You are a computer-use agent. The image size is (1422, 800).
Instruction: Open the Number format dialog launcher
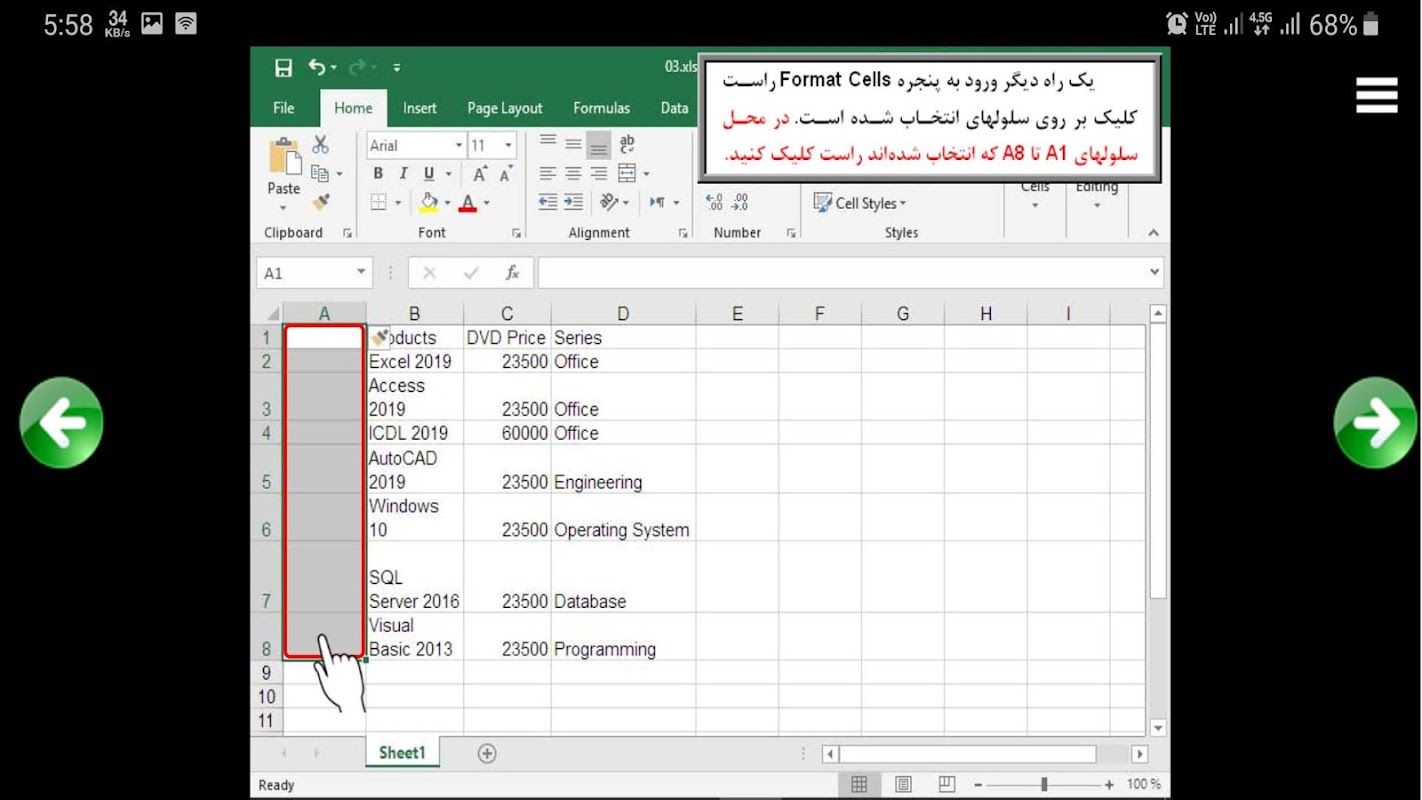tap(790, 233)
